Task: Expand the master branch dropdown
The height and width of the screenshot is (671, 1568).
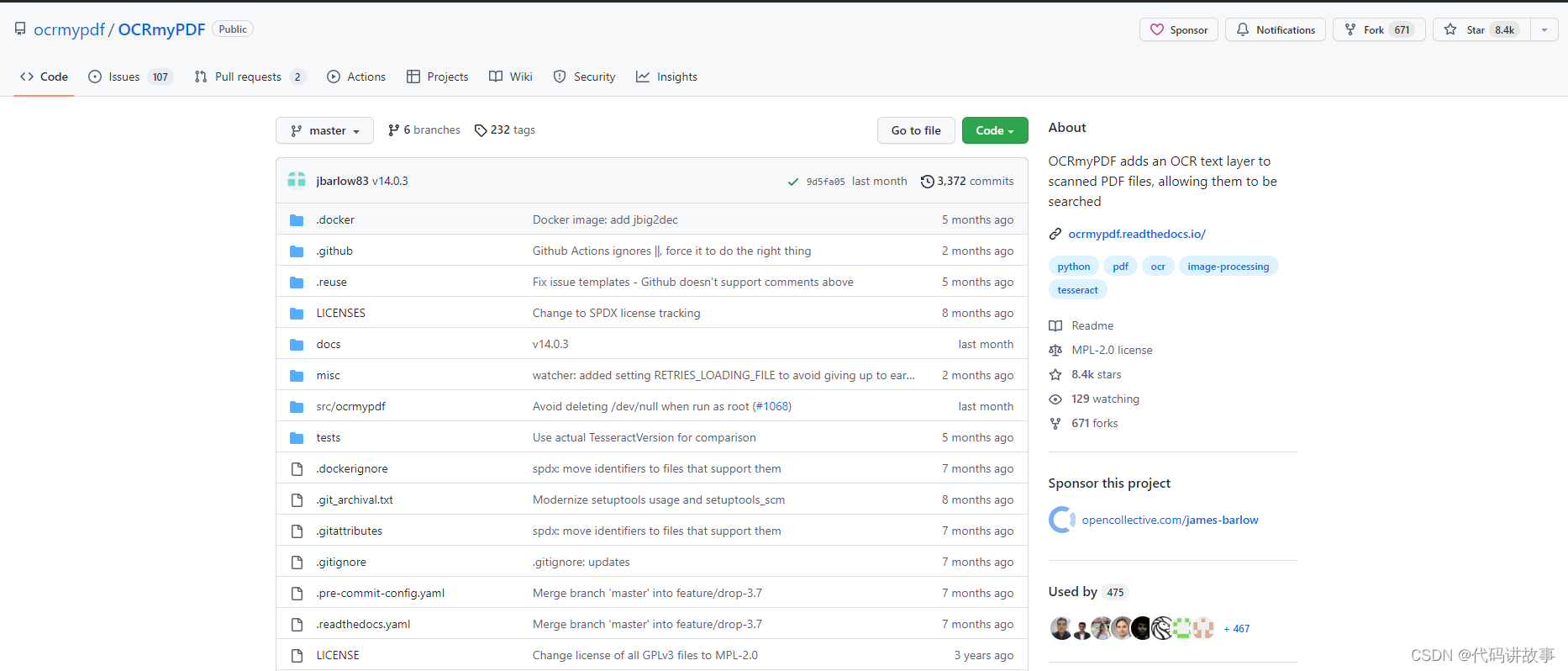Action: pyautogui.click(x=324, y=130)
